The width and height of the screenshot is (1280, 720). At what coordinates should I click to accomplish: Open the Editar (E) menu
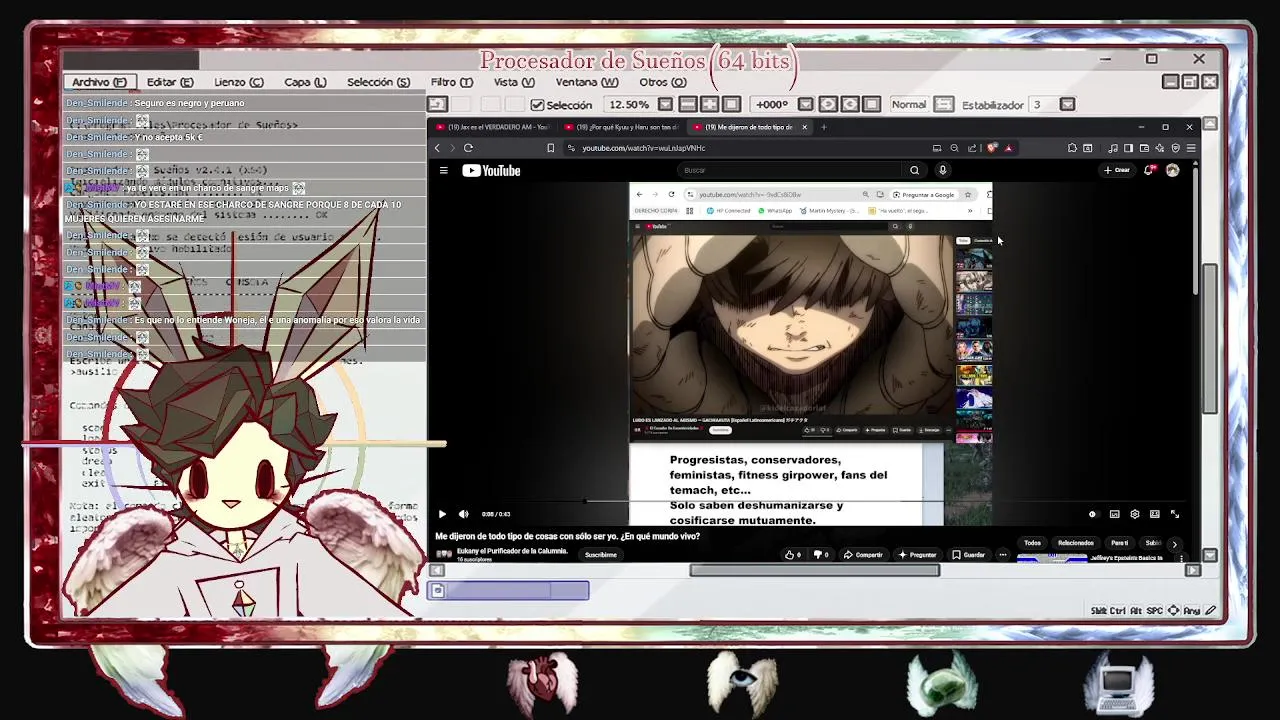click(x=170, y=82)
